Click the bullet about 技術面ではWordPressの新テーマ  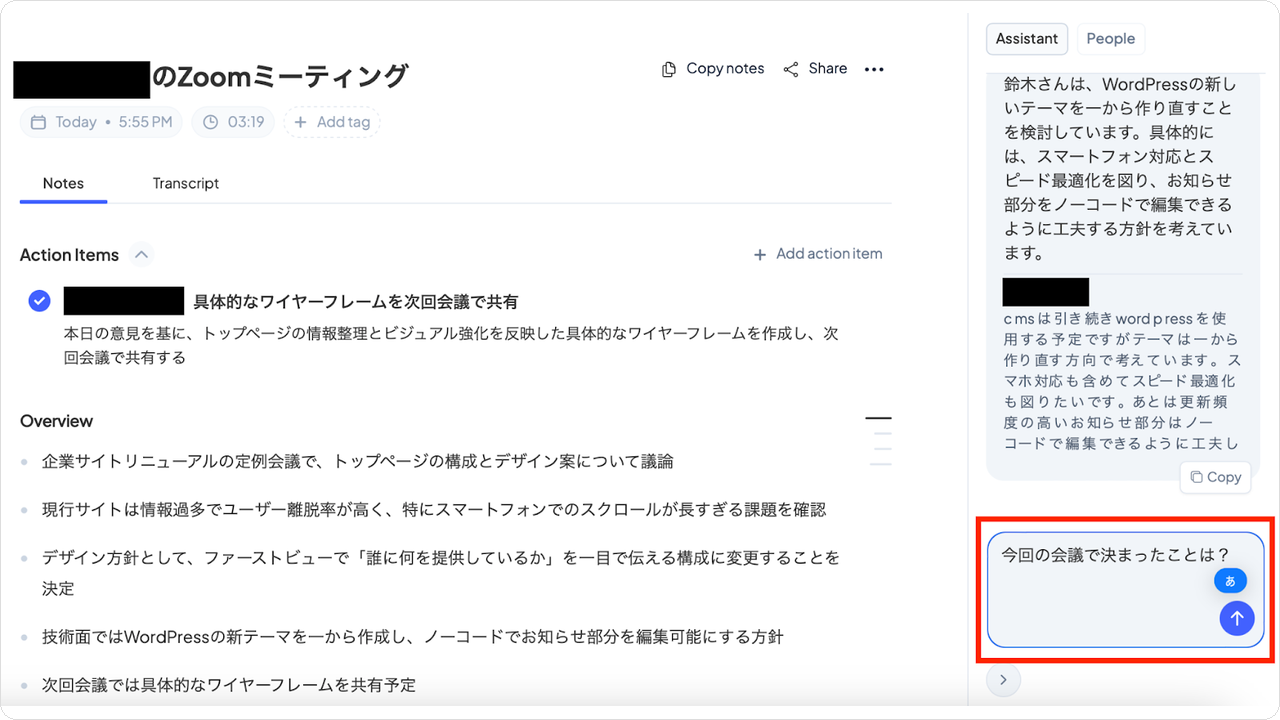412,636
